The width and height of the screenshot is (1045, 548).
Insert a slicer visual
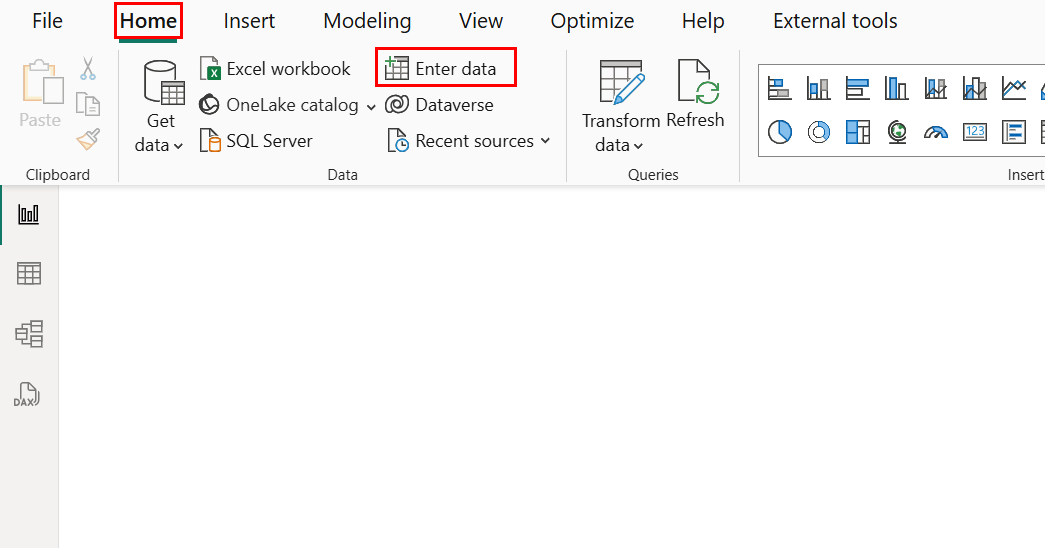[x=1014, y=132]
